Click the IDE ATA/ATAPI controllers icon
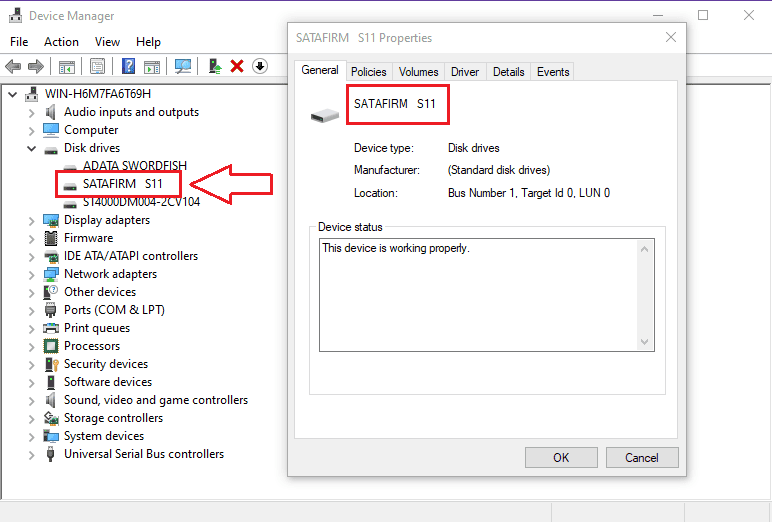This screenshot has width=772, height=522. pos(51,256)
